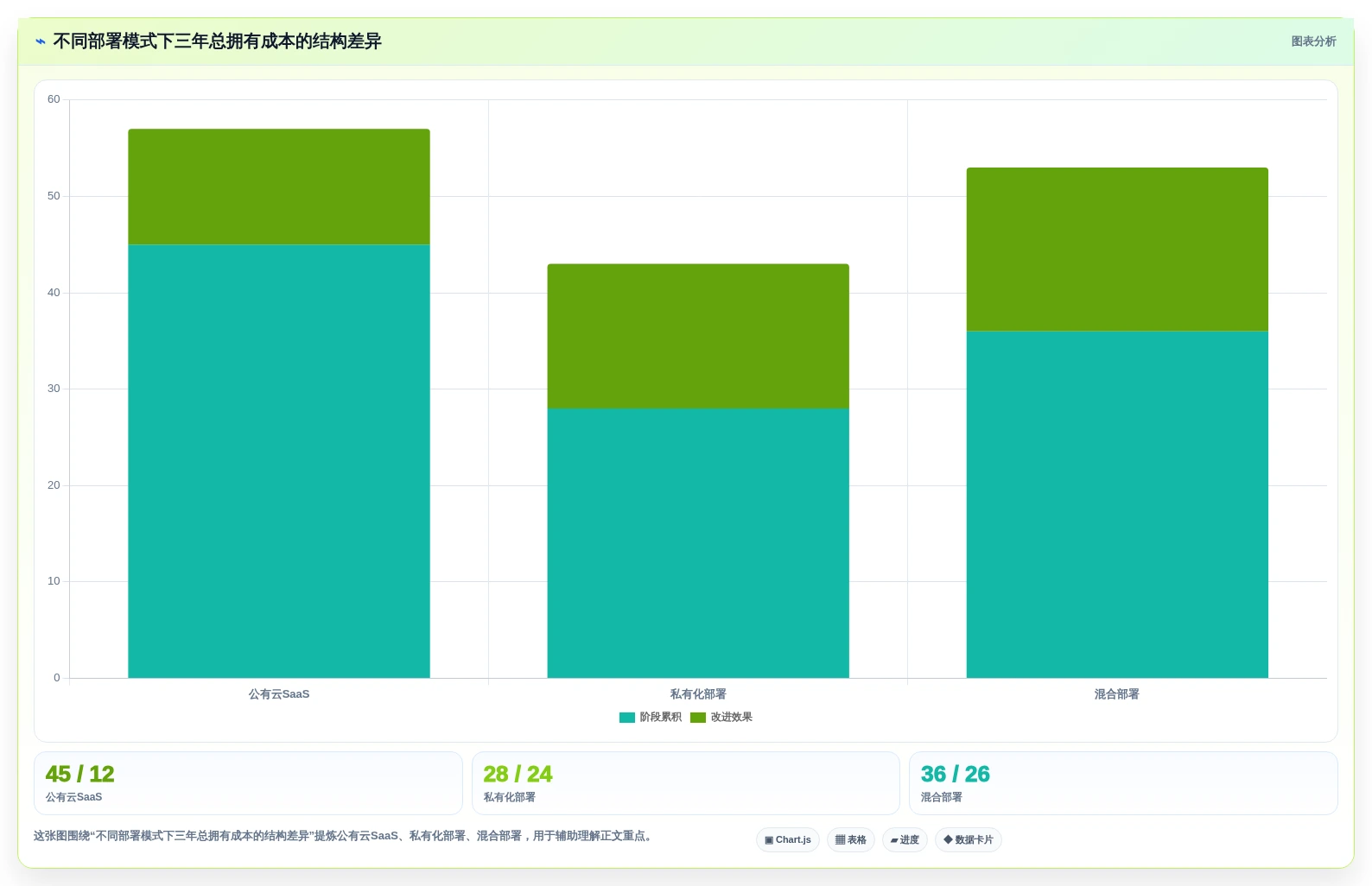
Task: Click the 图表分析 label at top right
Action: (1313, 41)
